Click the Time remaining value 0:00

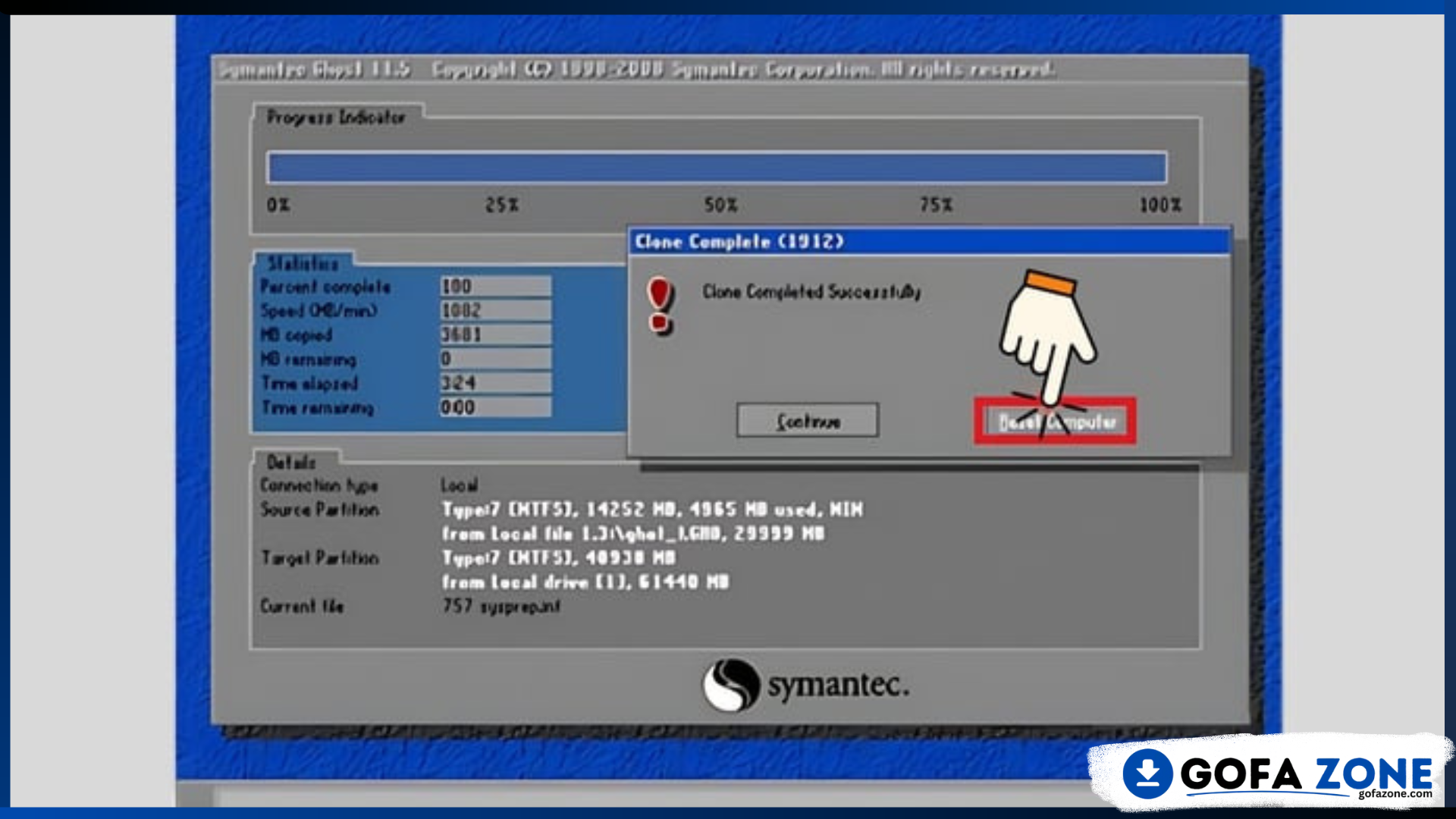click(x=495, y=407)
